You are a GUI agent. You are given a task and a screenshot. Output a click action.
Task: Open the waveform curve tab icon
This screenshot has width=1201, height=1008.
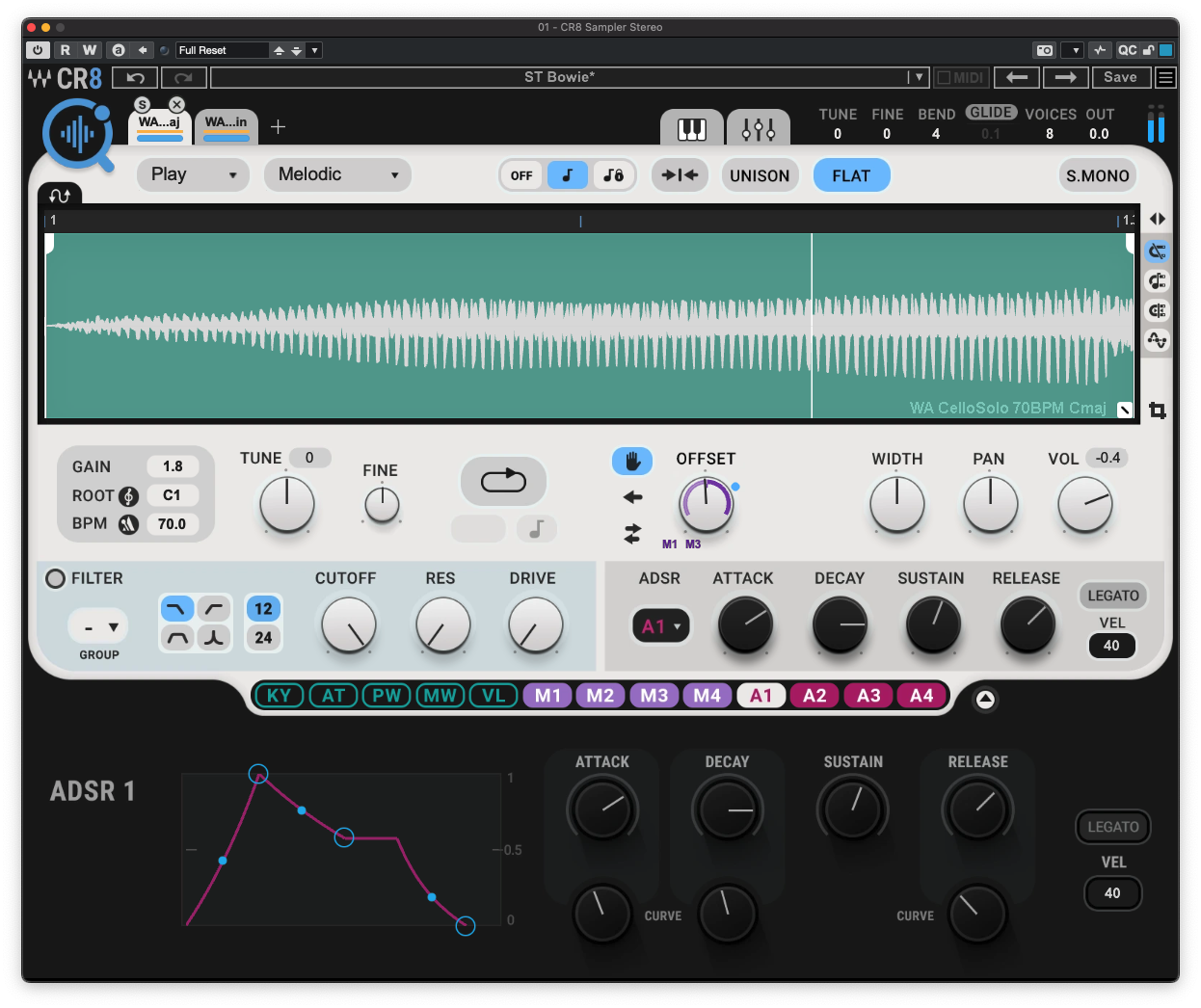[x=60, y=196]
